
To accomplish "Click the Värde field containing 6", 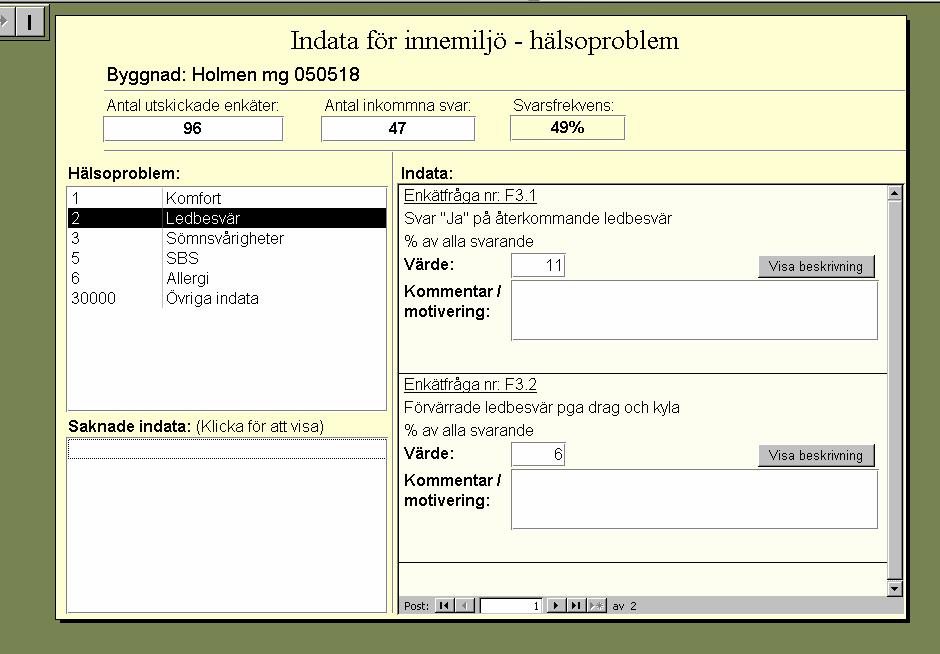I will [x=538, y=454].
